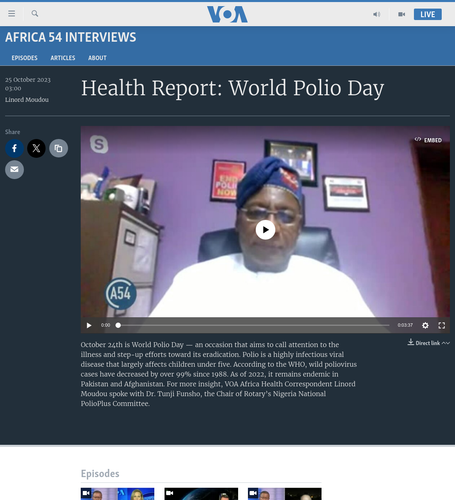The height and width of the screenshot is (500, 455).
Task: Click the video camera icon in header
Action: coord(402,14)
